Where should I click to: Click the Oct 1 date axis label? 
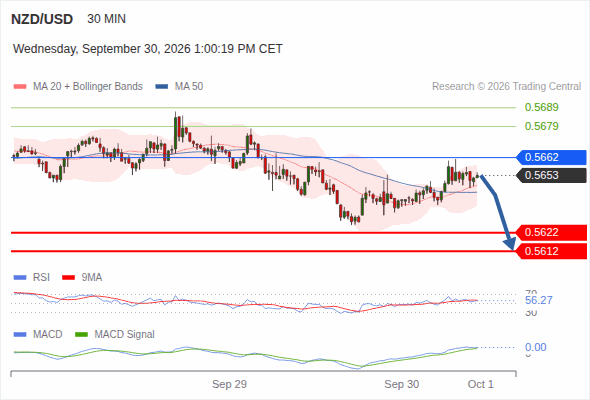(480, 384)
